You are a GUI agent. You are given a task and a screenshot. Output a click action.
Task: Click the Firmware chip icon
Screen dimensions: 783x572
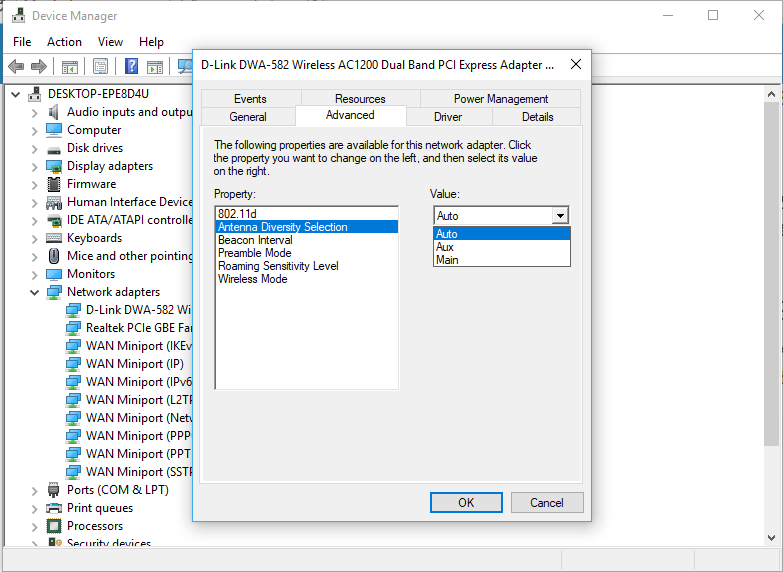pyautogui.click(x=53, y=184)
